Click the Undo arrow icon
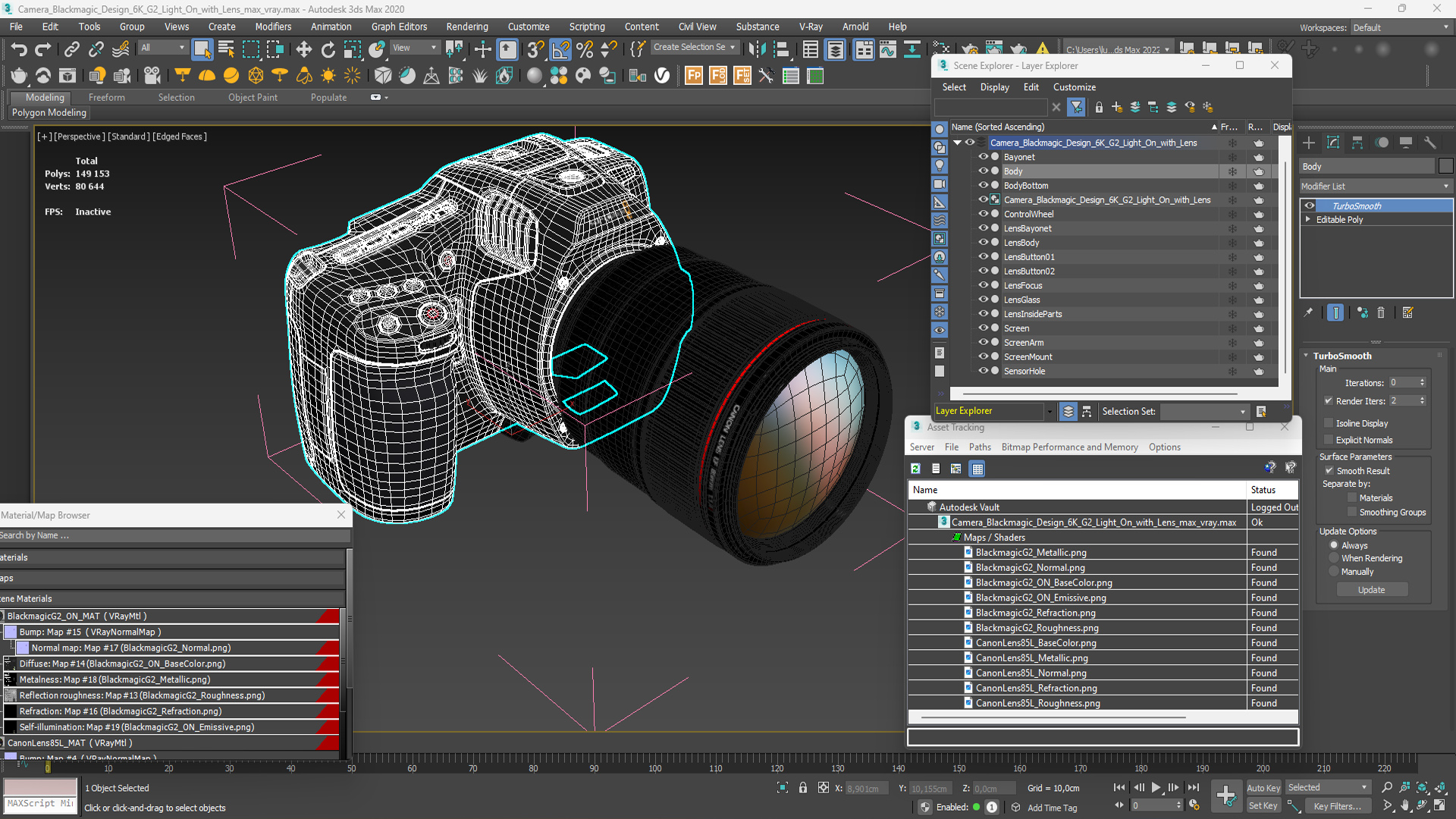 19,49
